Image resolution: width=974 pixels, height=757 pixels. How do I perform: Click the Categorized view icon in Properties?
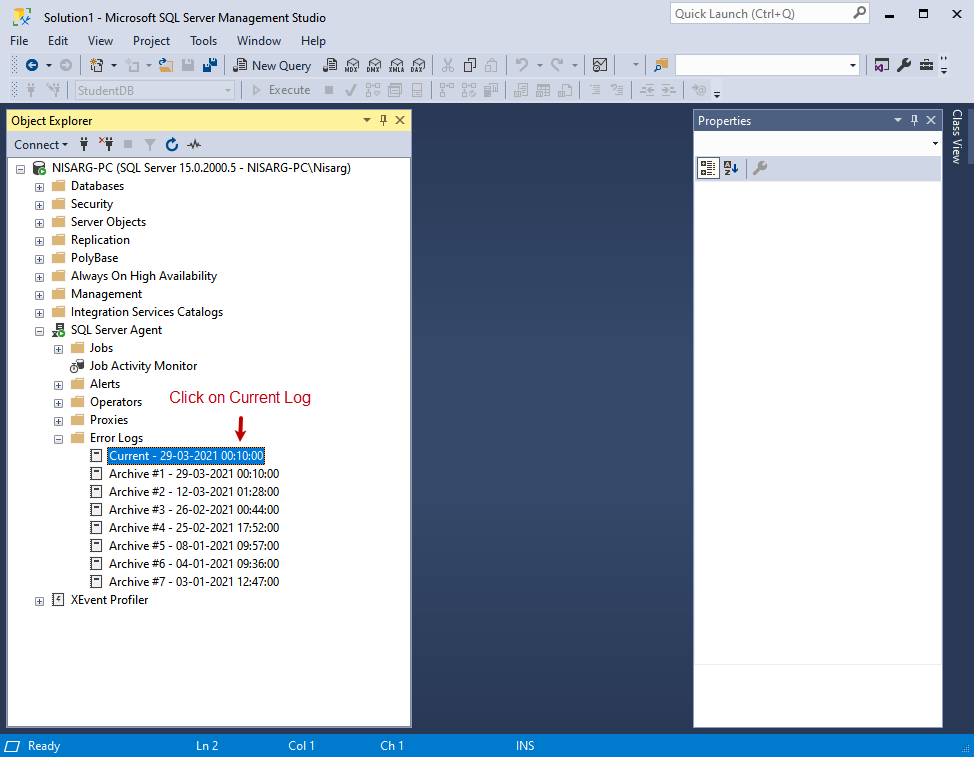tap(708, 168)
